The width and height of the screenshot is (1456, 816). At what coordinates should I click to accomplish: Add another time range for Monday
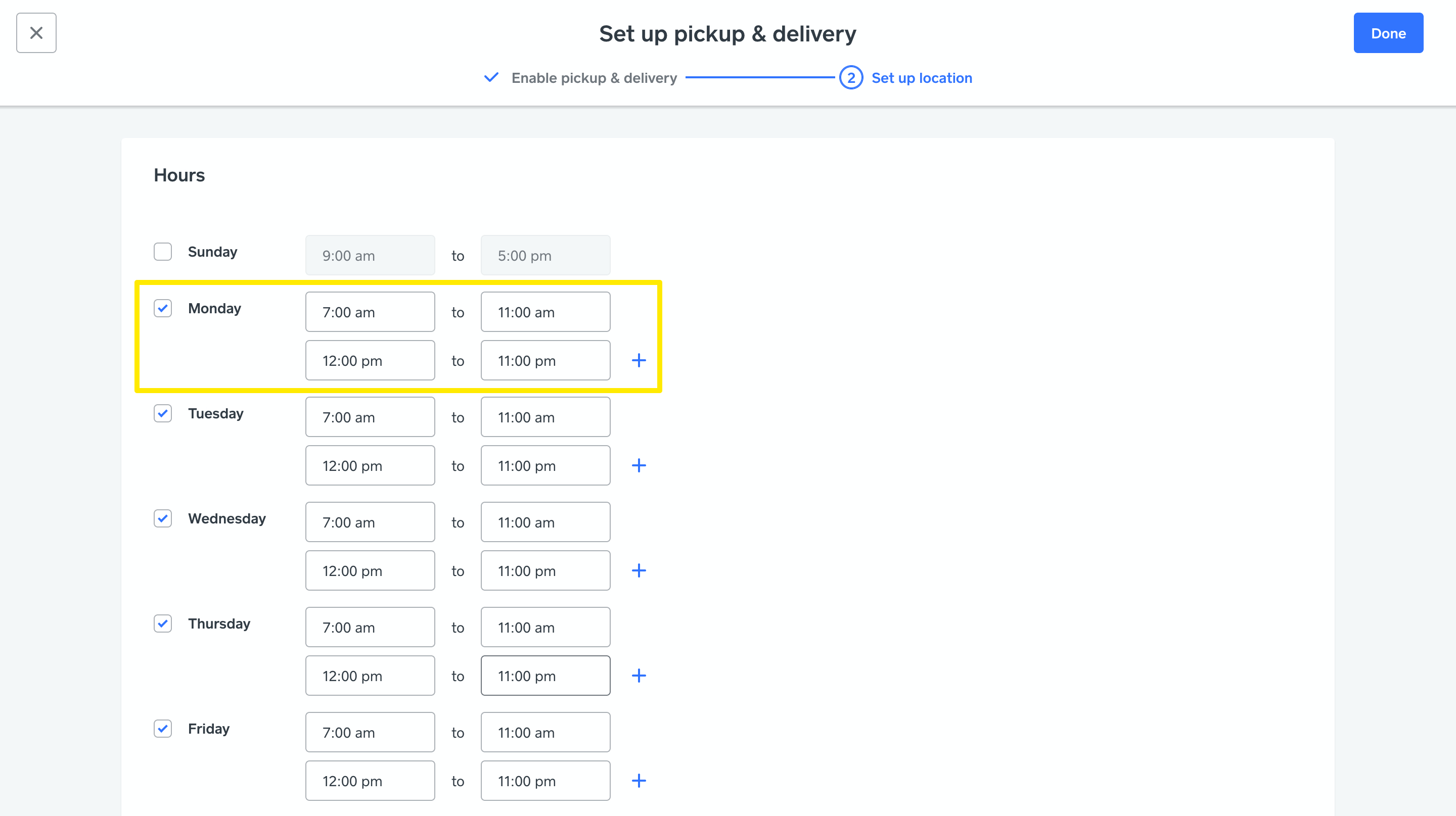639,360
